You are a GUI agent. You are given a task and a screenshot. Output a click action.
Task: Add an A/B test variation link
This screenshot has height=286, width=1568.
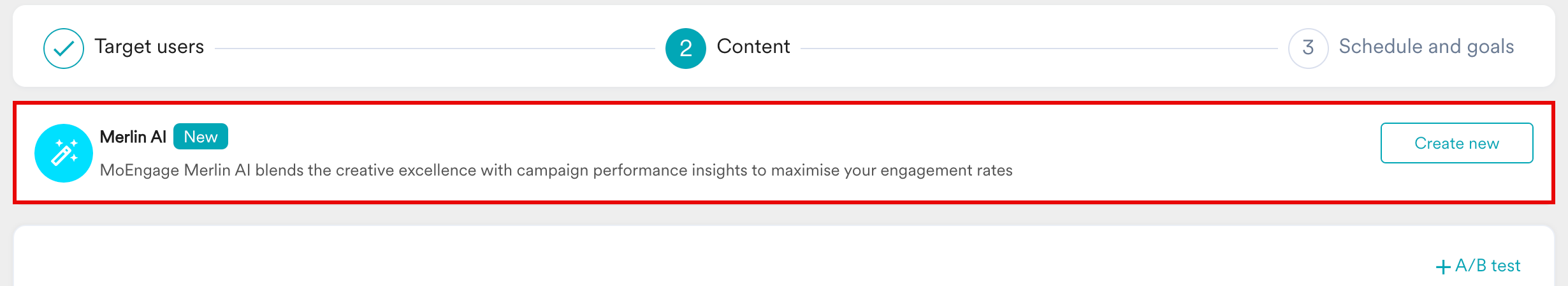(1487, 266)
